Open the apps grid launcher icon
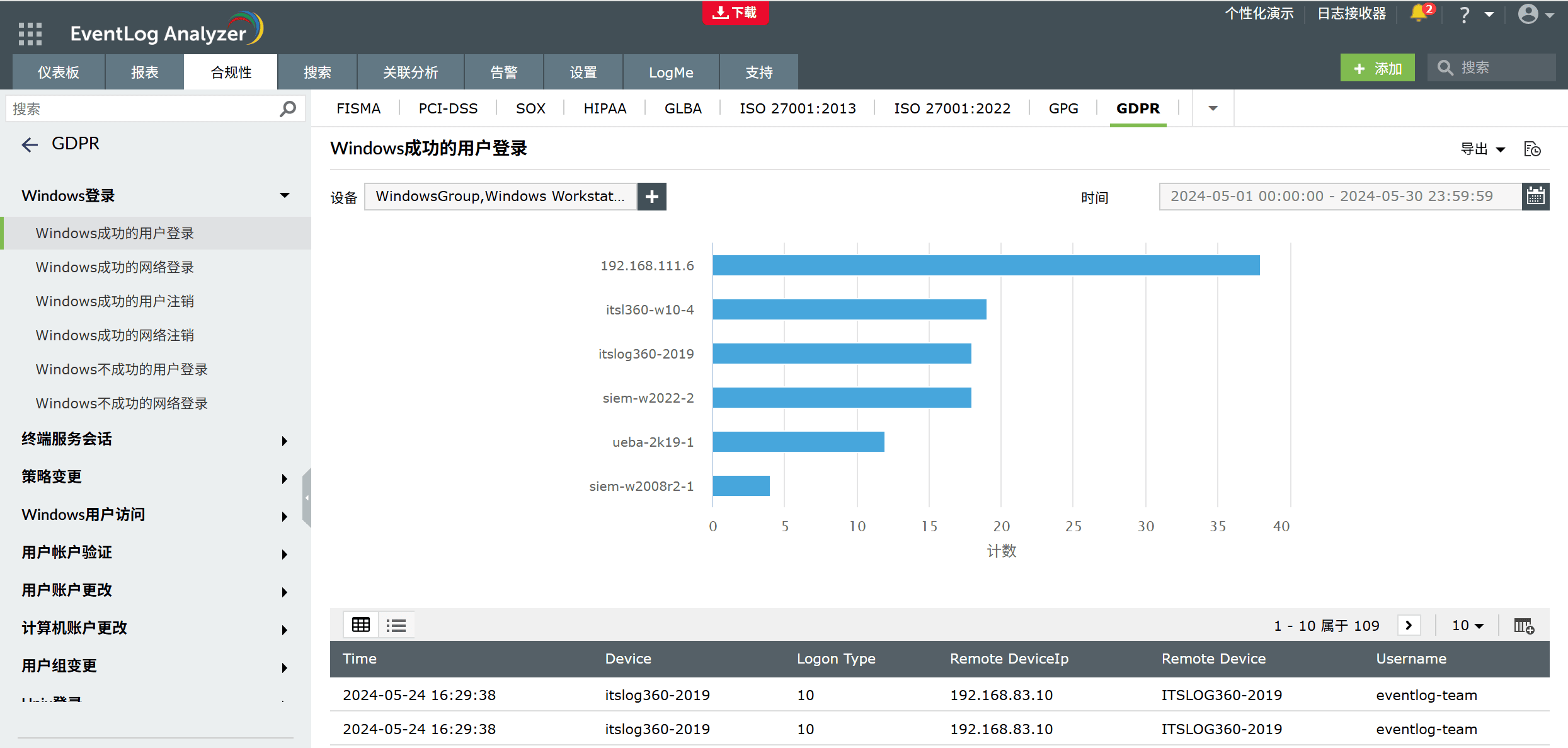1568x748 pixels. pyautogui.click(x=30, y=33)
